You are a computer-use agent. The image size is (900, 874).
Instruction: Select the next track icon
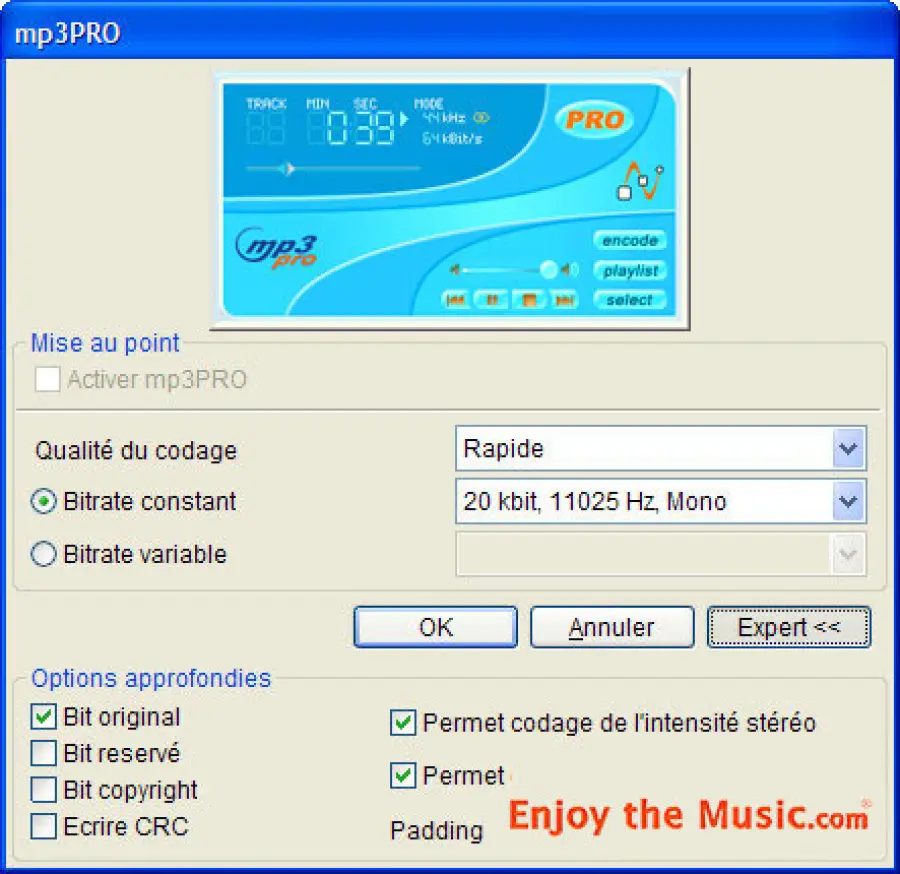coord(564,299)
